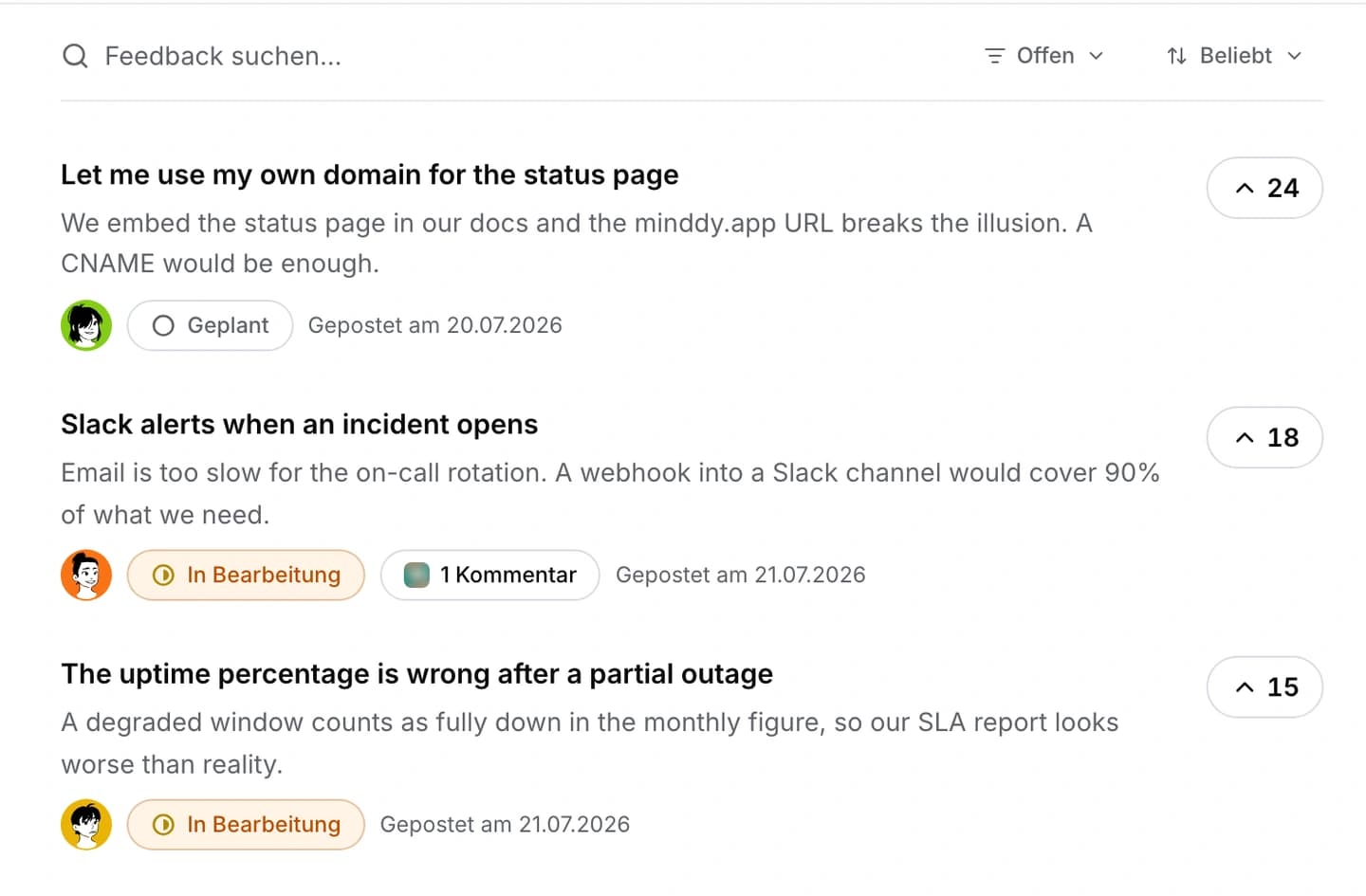
Task: Click the description starting 'We embed the status page'
Action: pyautogui.click(x=577, y=243)
